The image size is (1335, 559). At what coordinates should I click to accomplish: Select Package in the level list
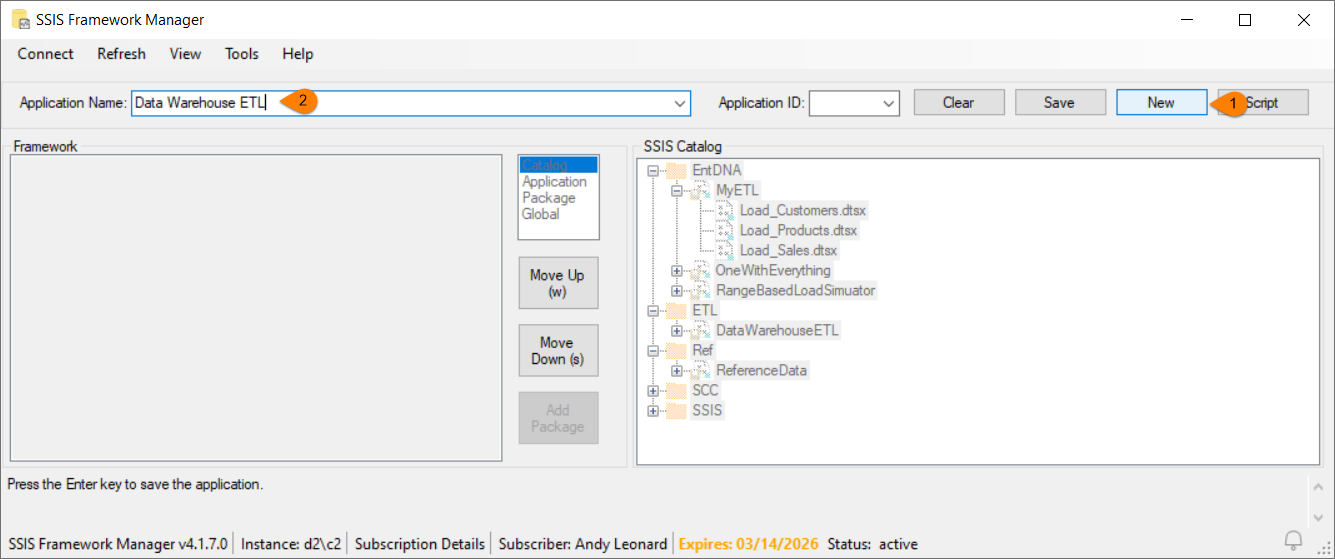click(x=548, y=198)
